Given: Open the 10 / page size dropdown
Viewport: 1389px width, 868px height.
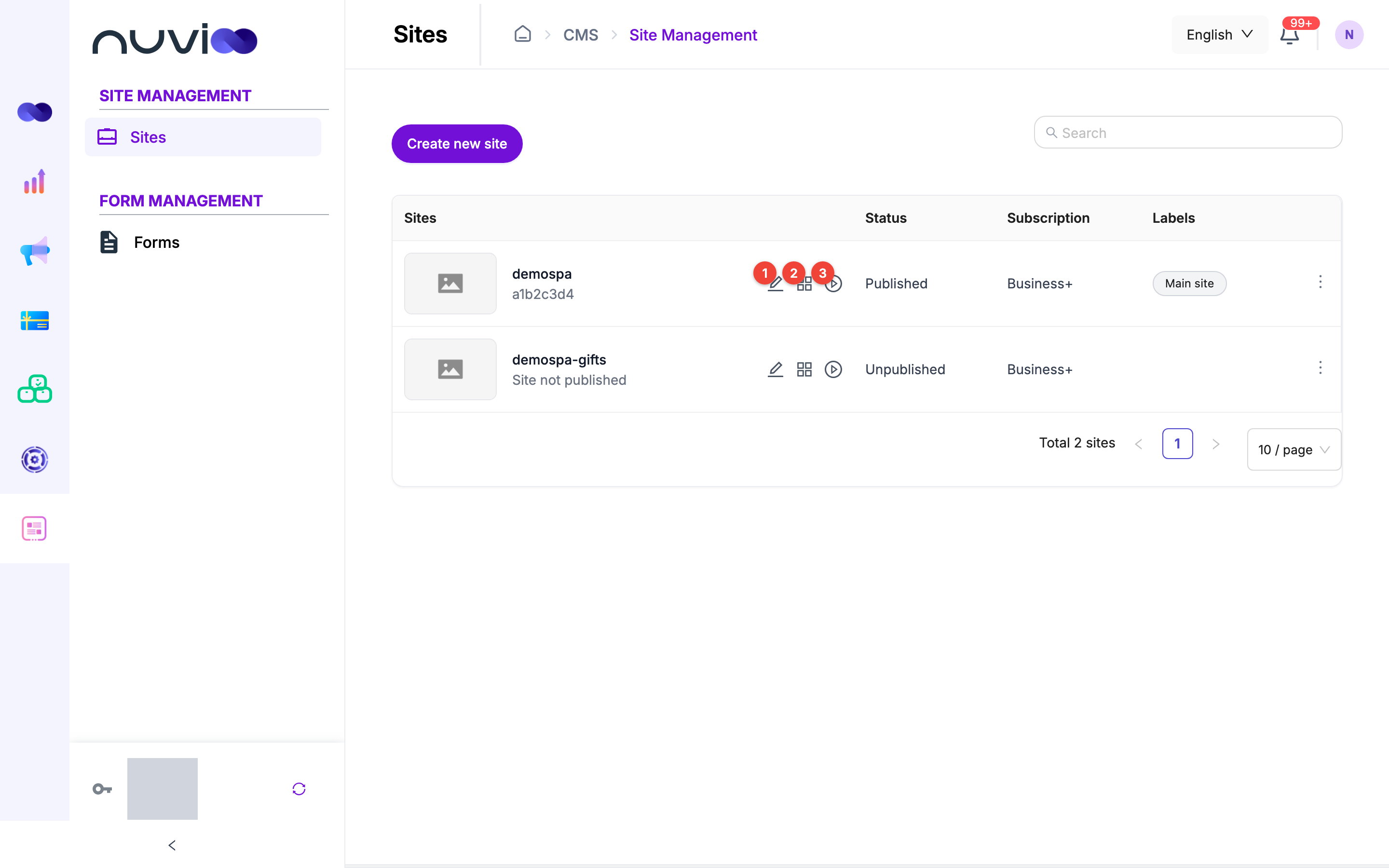Looking at the screenshot, I should [x=1294, y=449].
